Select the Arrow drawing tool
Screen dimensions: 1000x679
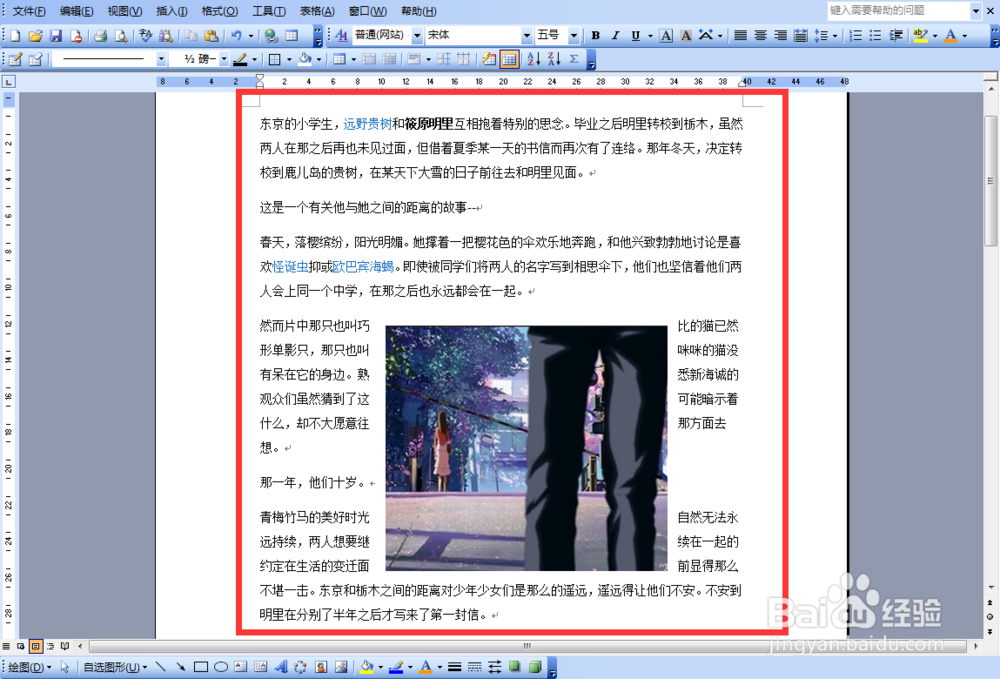click(180, 668)
